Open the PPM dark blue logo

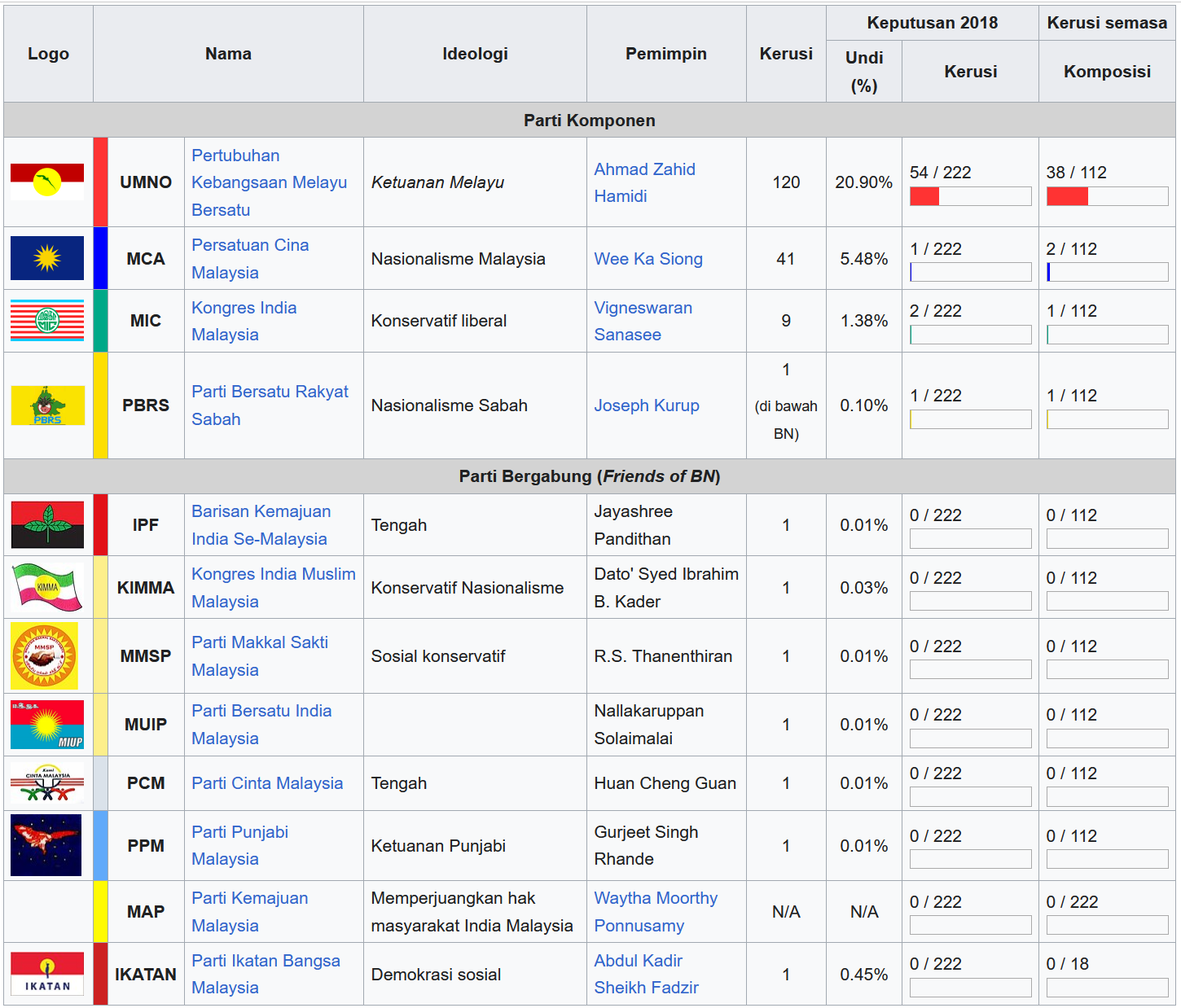click(x=46, y=845)
